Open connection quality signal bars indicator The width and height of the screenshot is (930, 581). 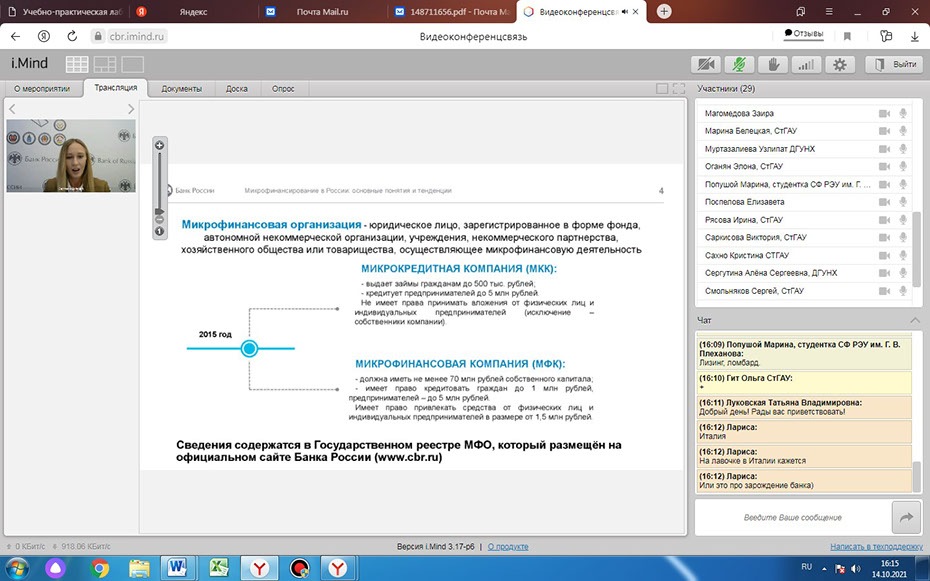(x=806, y=64)
